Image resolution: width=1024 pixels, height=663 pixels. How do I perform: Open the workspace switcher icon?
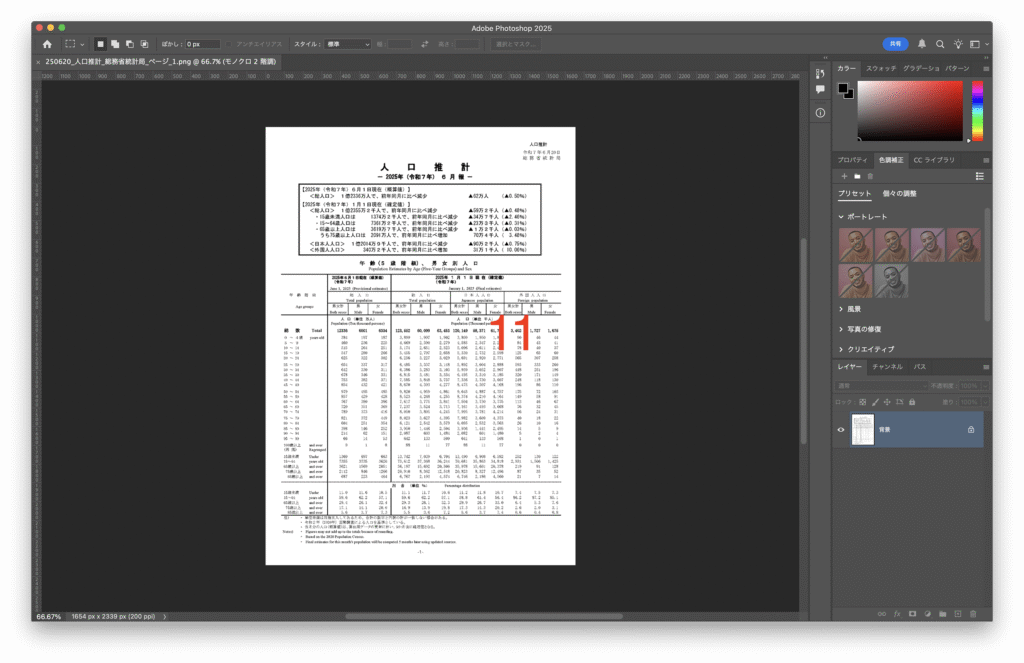coord(975,44)
